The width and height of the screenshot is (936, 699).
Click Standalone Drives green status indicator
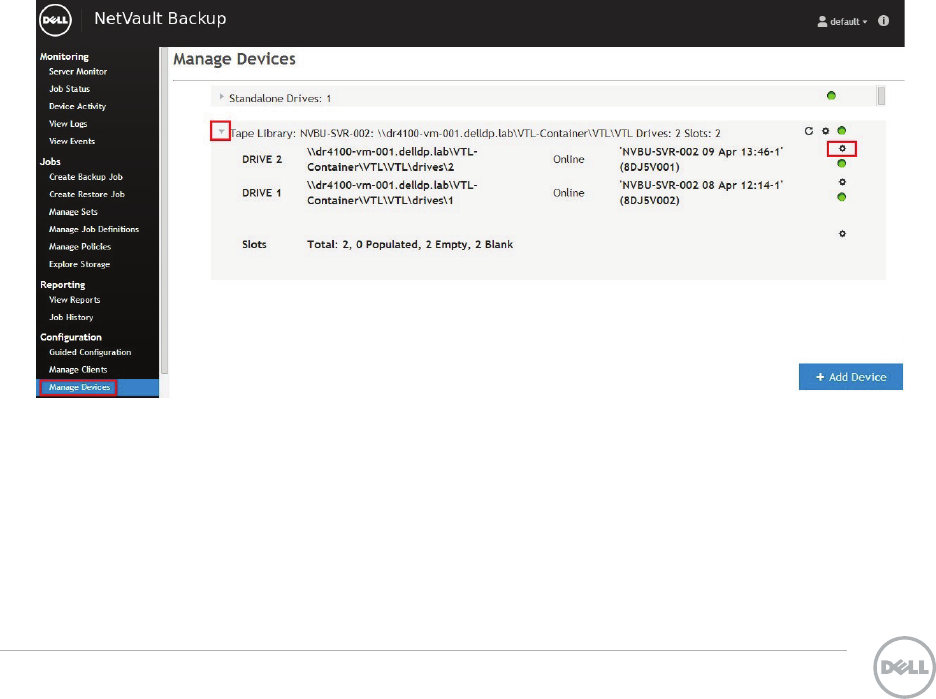tap(831, 96)
